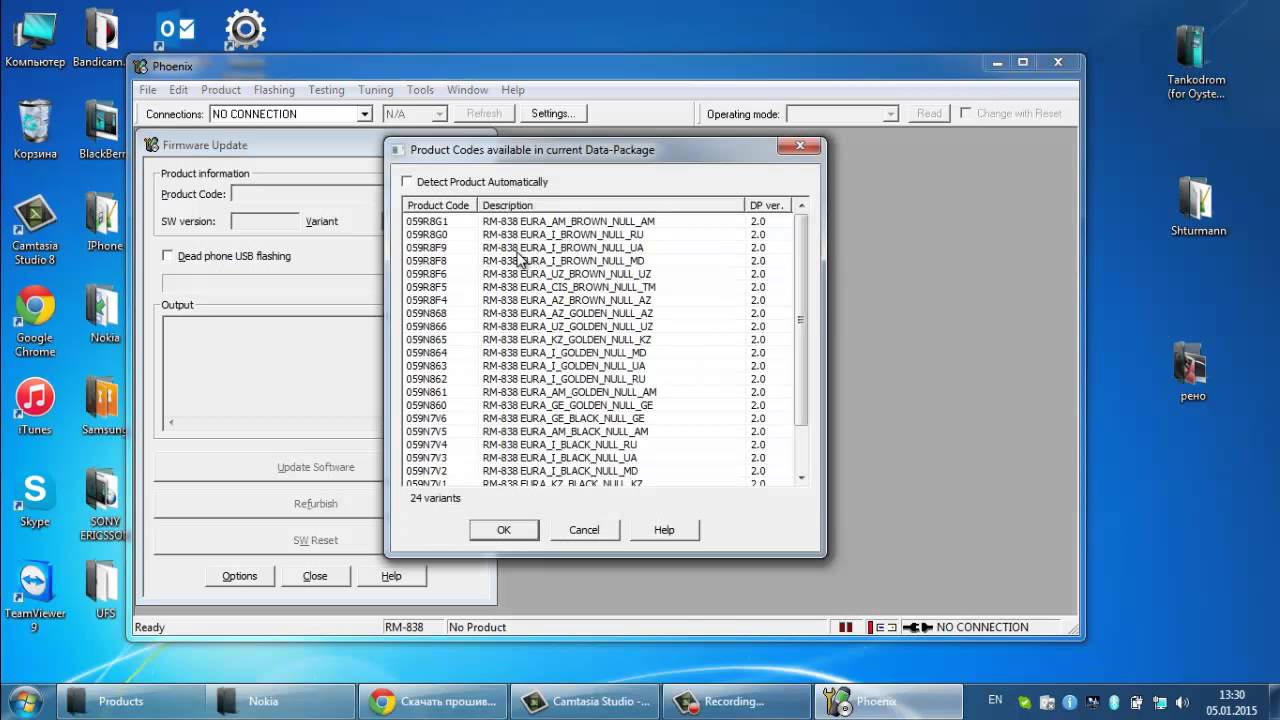Click the product list scroll down arrow

coord(801,478)
